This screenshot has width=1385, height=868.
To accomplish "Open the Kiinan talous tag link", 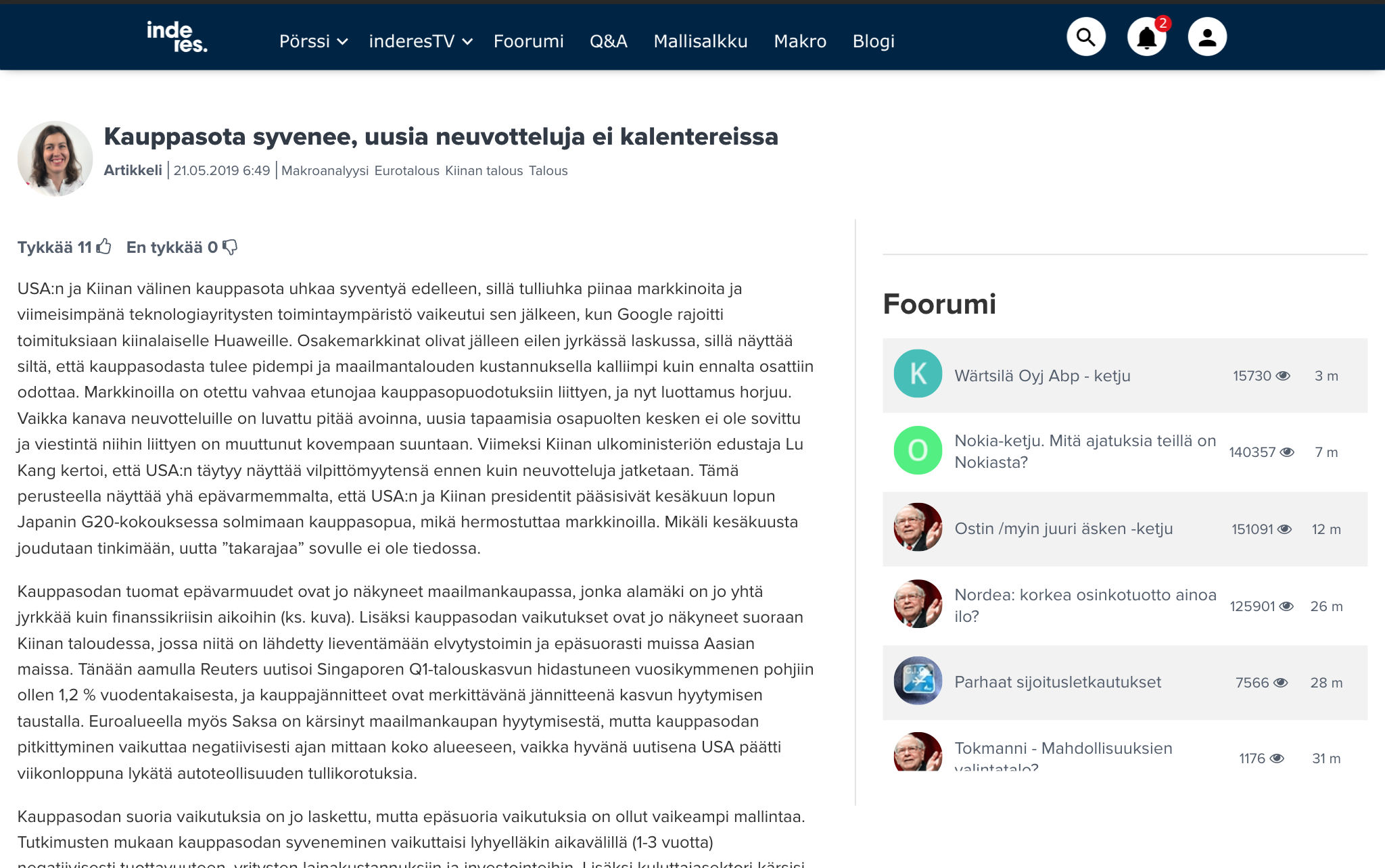I will pos(484,170).
